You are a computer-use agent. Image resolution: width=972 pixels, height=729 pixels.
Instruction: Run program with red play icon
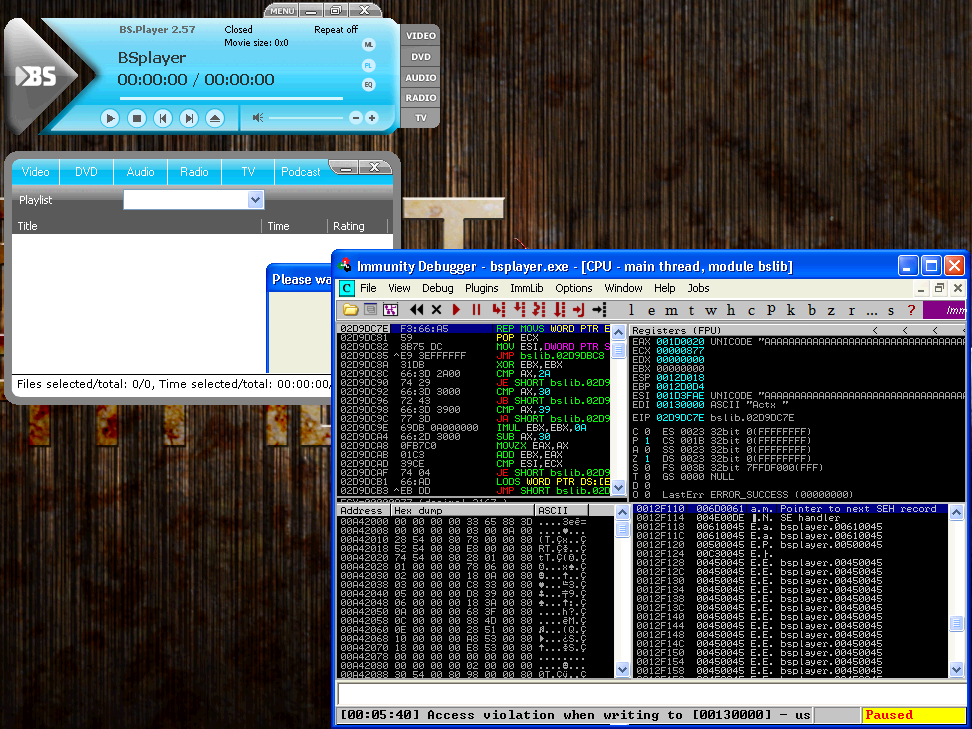tap(457, 309)
